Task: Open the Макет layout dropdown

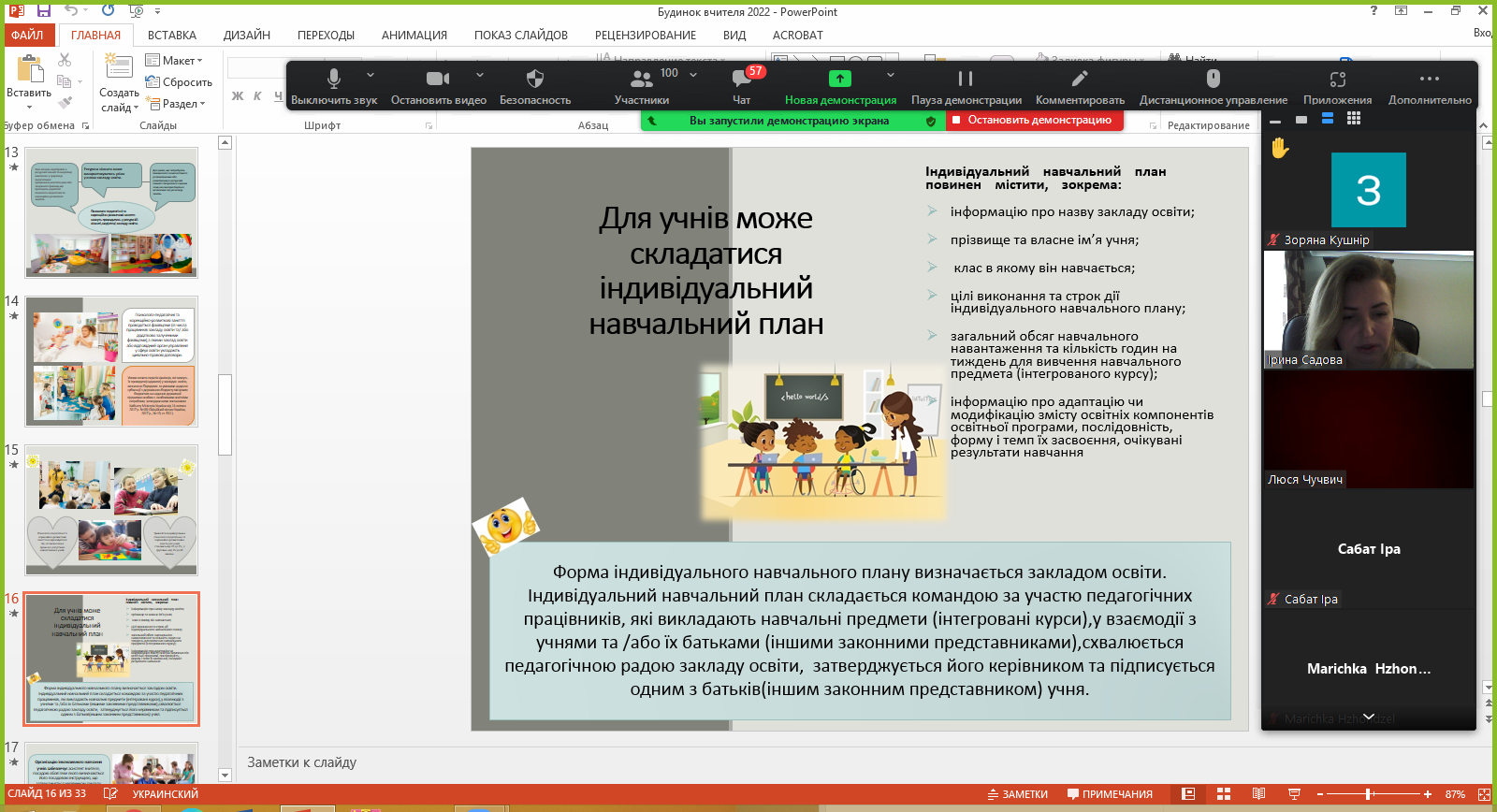Action: 175,61
